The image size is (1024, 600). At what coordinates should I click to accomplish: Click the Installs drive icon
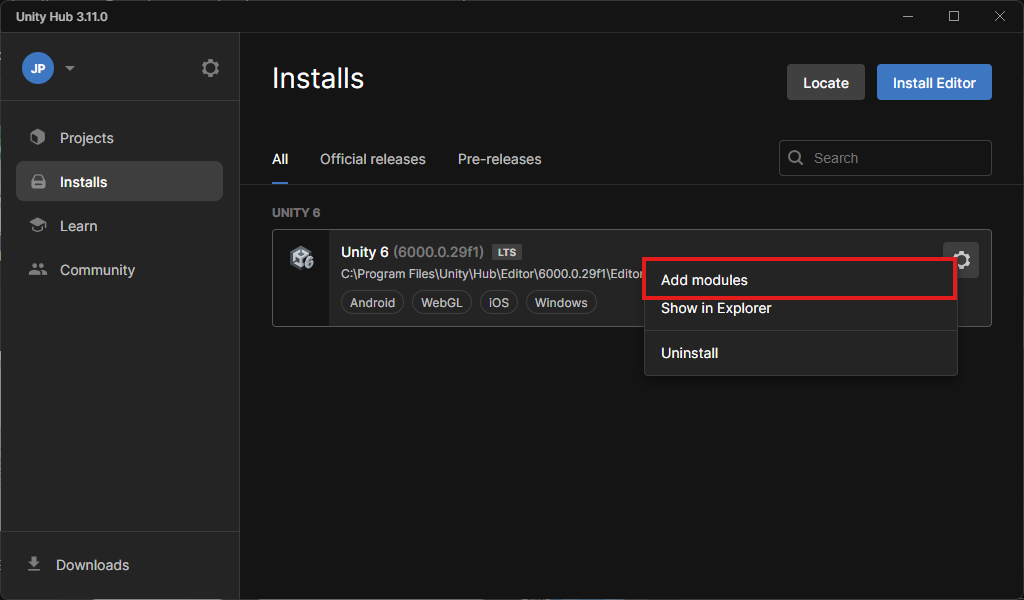pyautogui.click(x=38, y=182)
